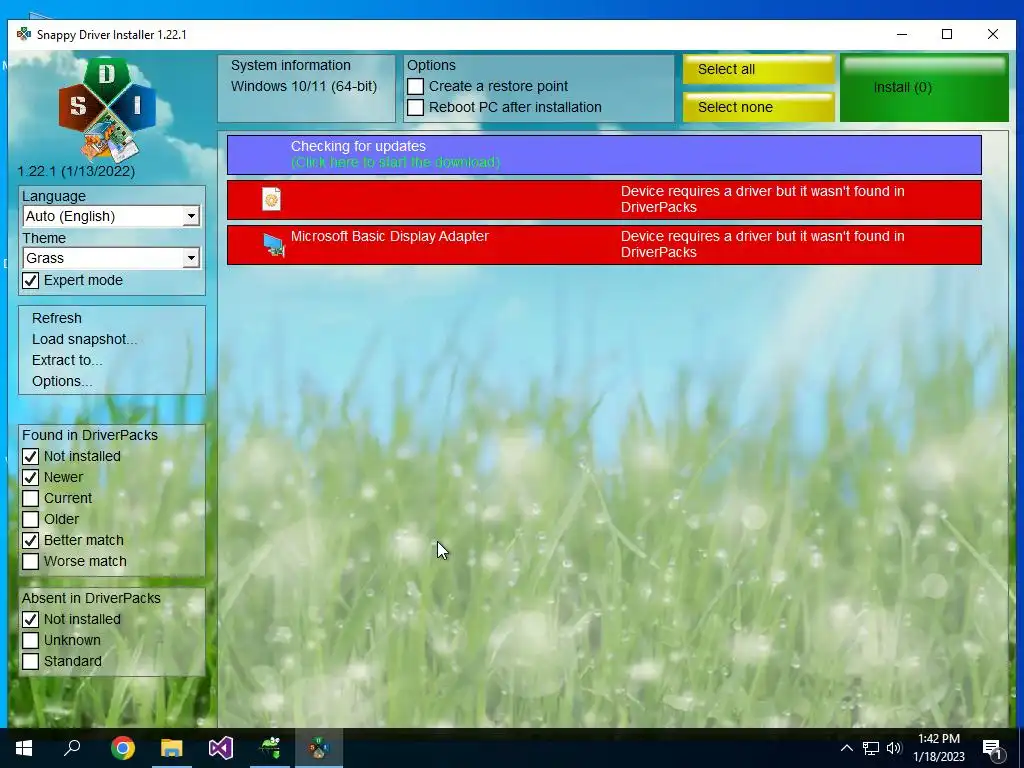Screen dimensions: 1024x768
Task: Click the System information panel
Action: point(306,88)
